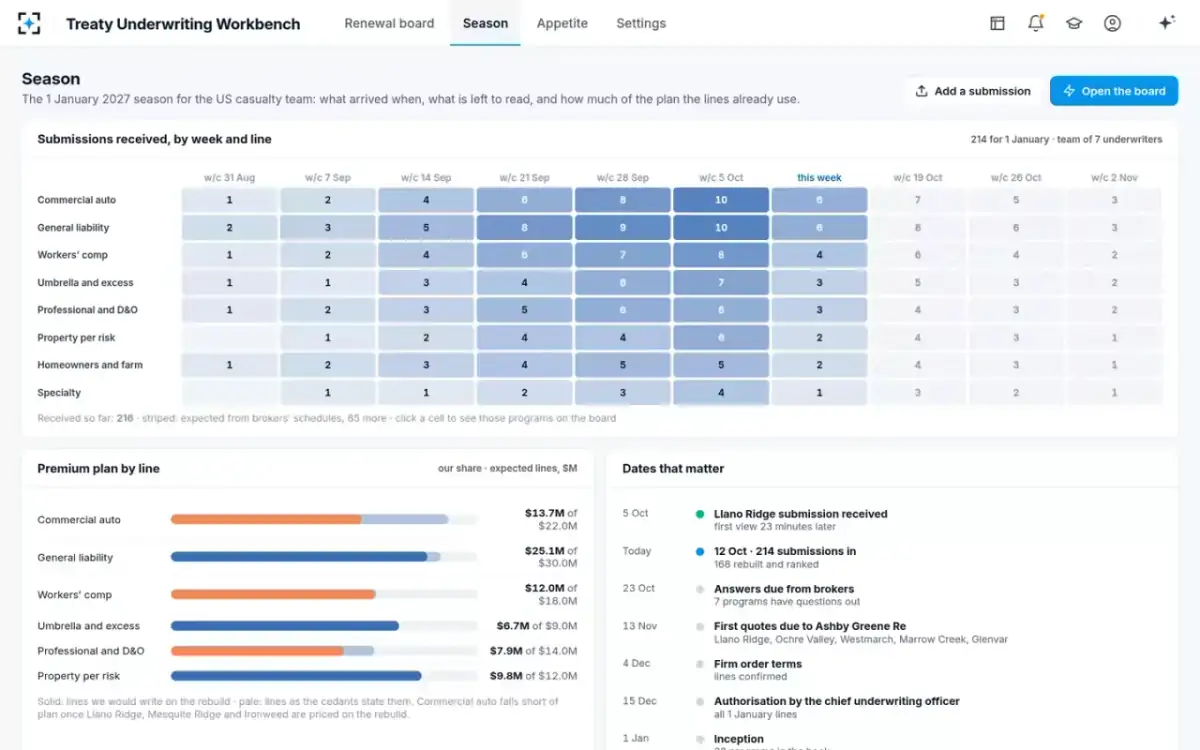Select Commercial auto cell for w/c 5 Oct

(x=721, y=200)
